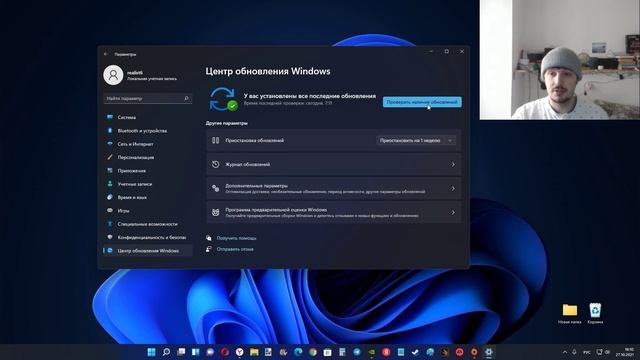
Task: Open Chat from the taskbar
Action: (210, 352)
